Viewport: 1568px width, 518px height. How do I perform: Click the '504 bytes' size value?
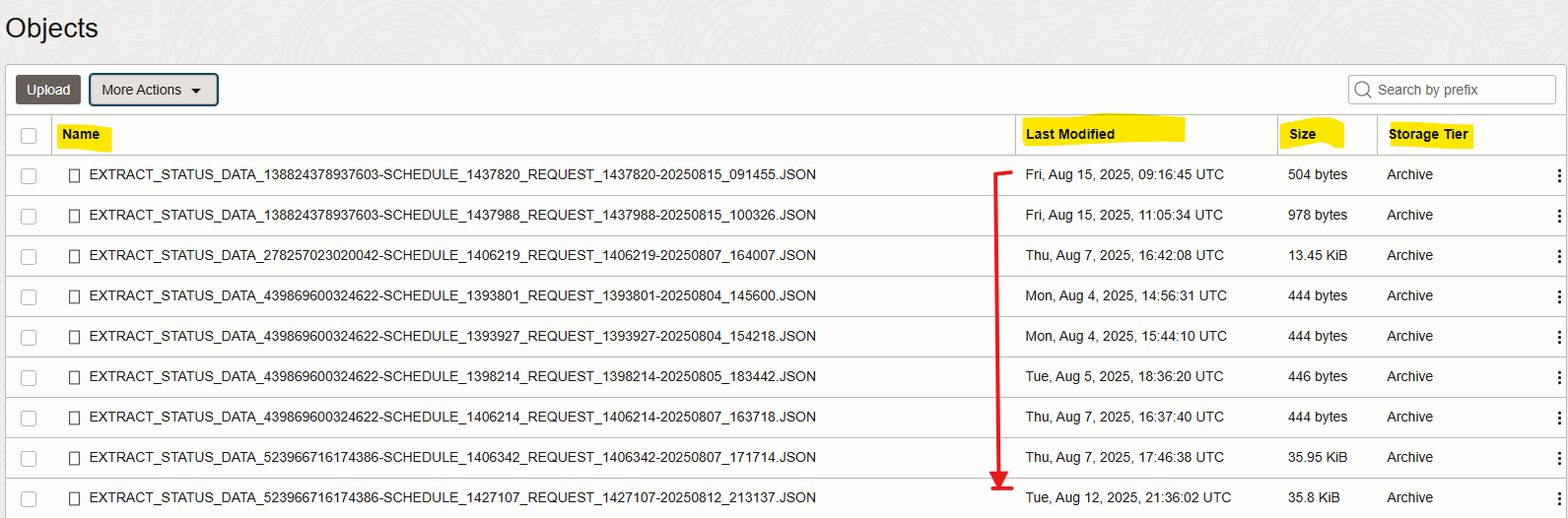point(1318,174)
